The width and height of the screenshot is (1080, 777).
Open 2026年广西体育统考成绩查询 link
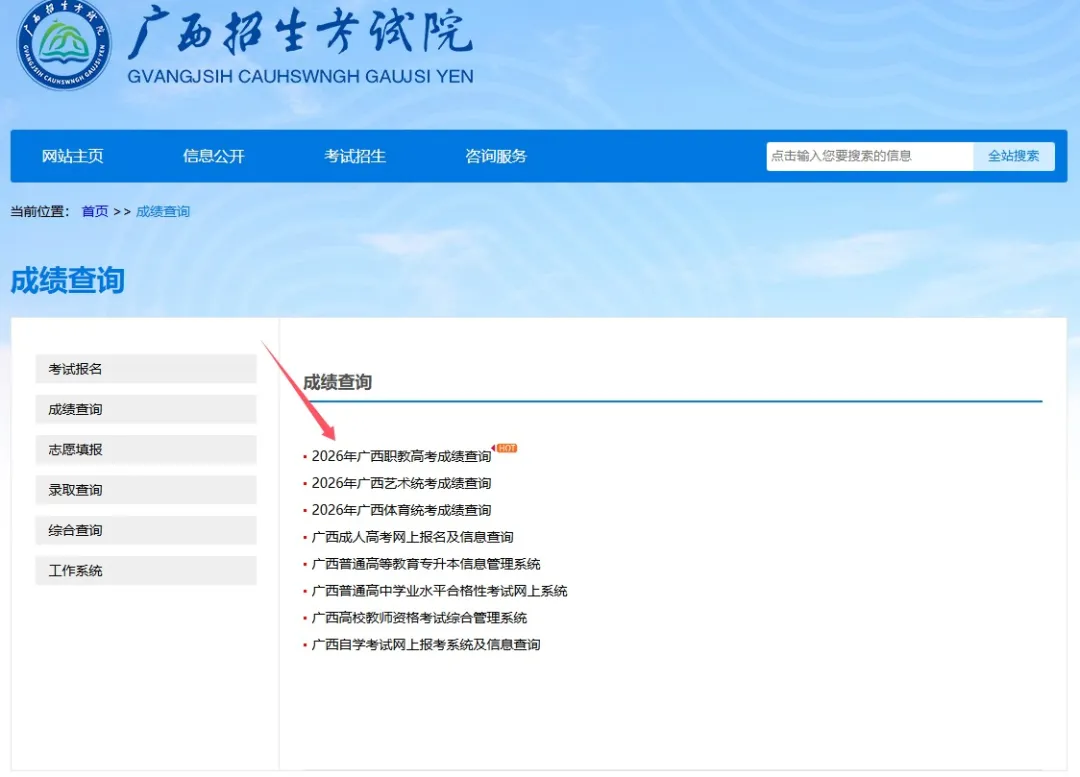[401, 510]
